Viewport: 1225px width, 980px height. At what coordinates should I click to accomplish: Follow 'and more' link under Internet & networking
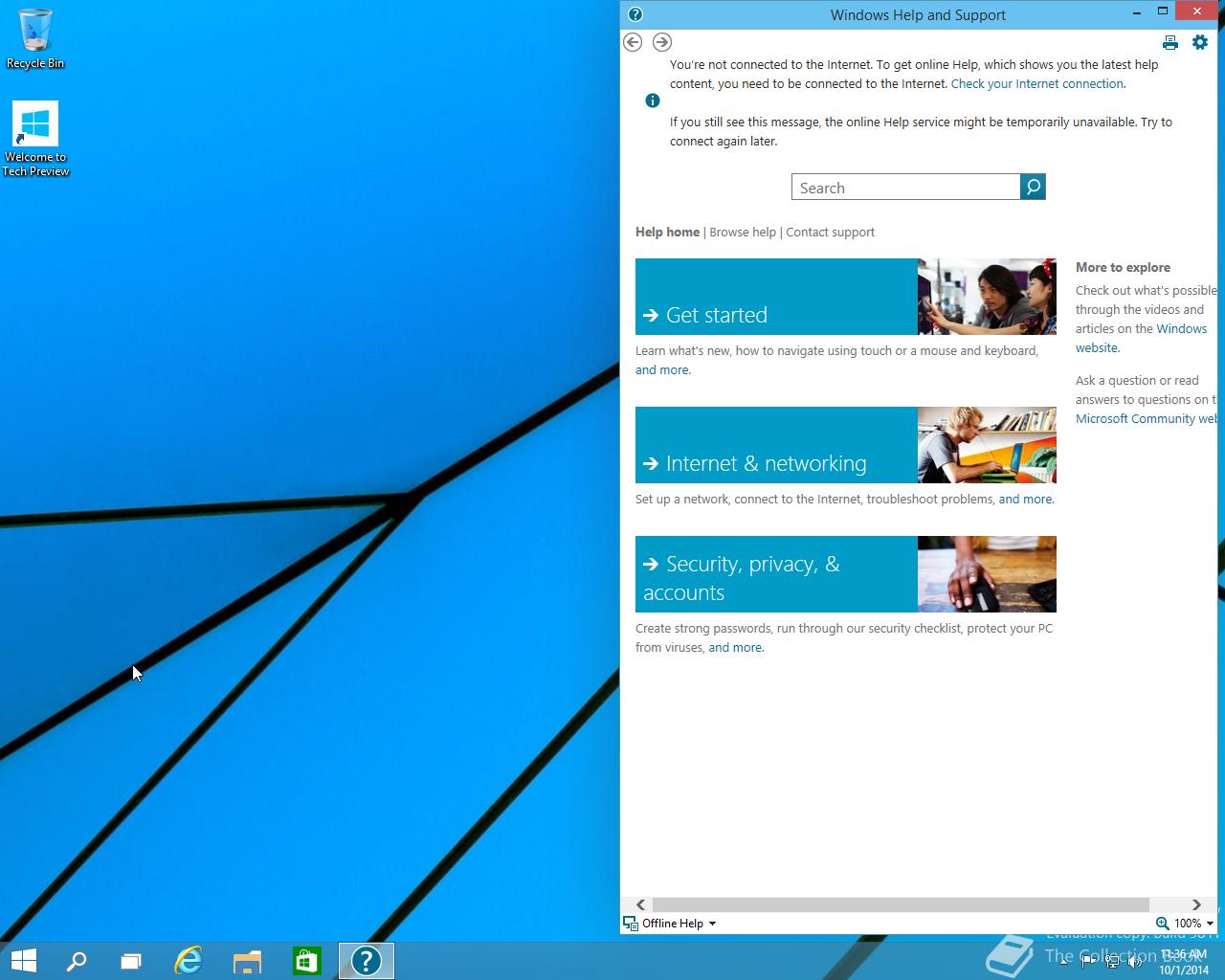(x=1025, y=500)
